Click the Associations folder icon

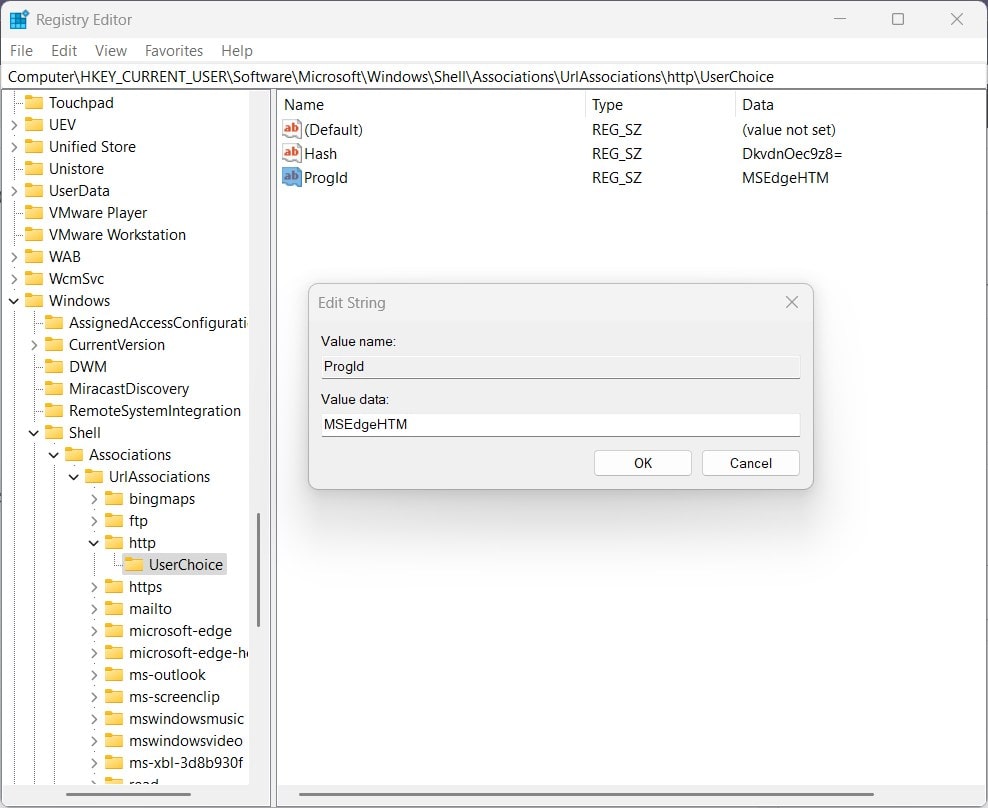tap(76, 454)
